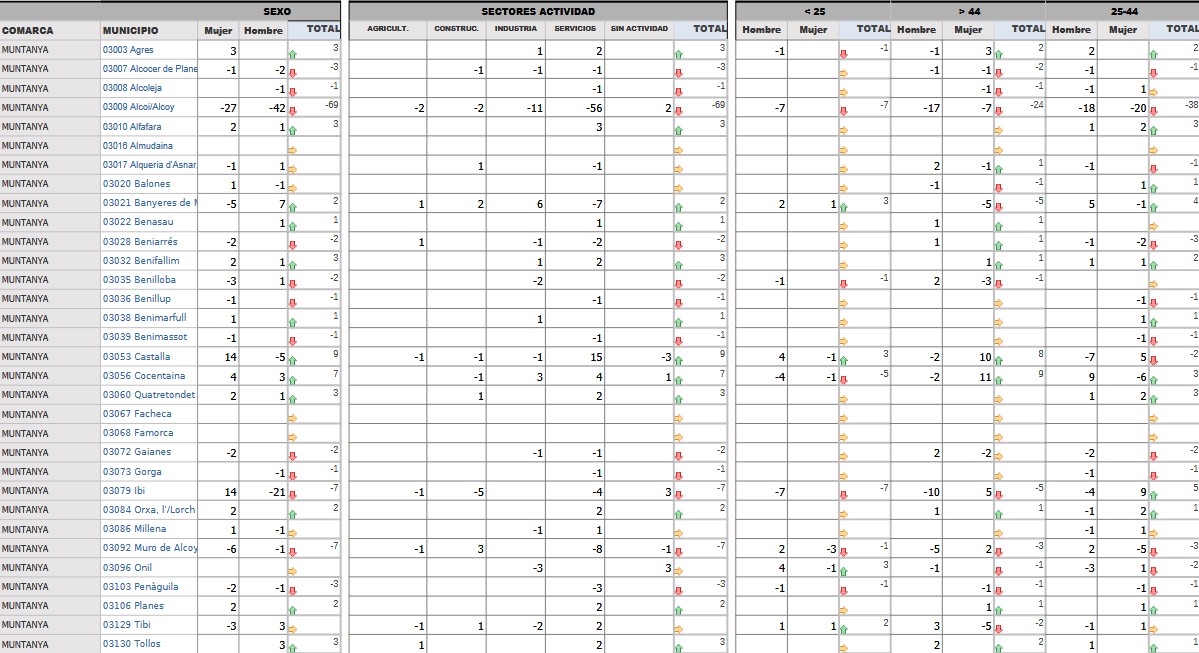Select Muro de Alcoy servicios cell showing -8
Screen dimensions: 1199x653
[x=575, y=549]
